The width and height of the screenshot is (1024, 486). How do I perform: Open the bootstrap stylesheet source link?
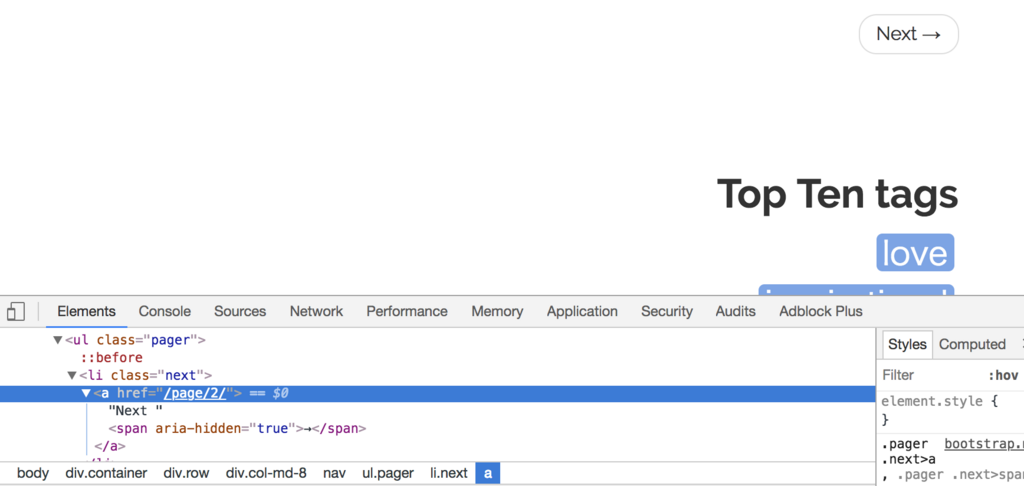(984, 444)
